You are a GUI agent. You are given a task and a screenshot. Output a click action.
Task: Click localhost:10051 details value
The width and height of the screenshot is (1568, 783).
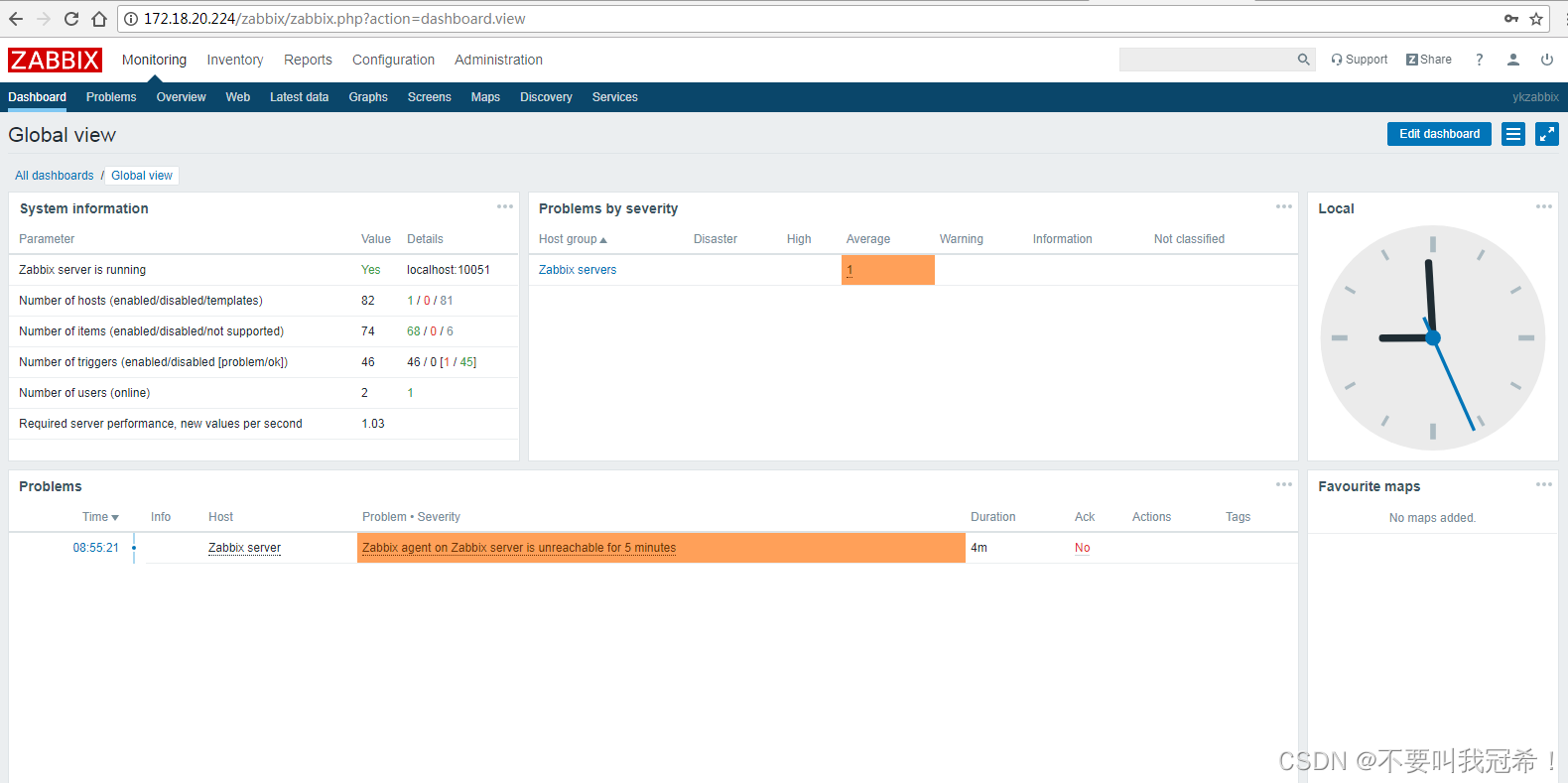pyautogui.click(x=449, y=270)
